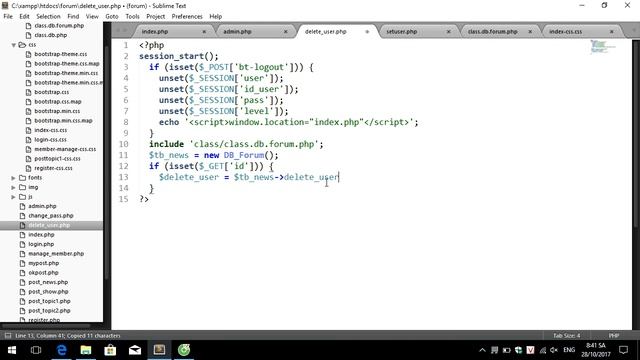This screenshot has height=360, width=640.
Task: Expand the img folder
Action: (x=13, y=187)
